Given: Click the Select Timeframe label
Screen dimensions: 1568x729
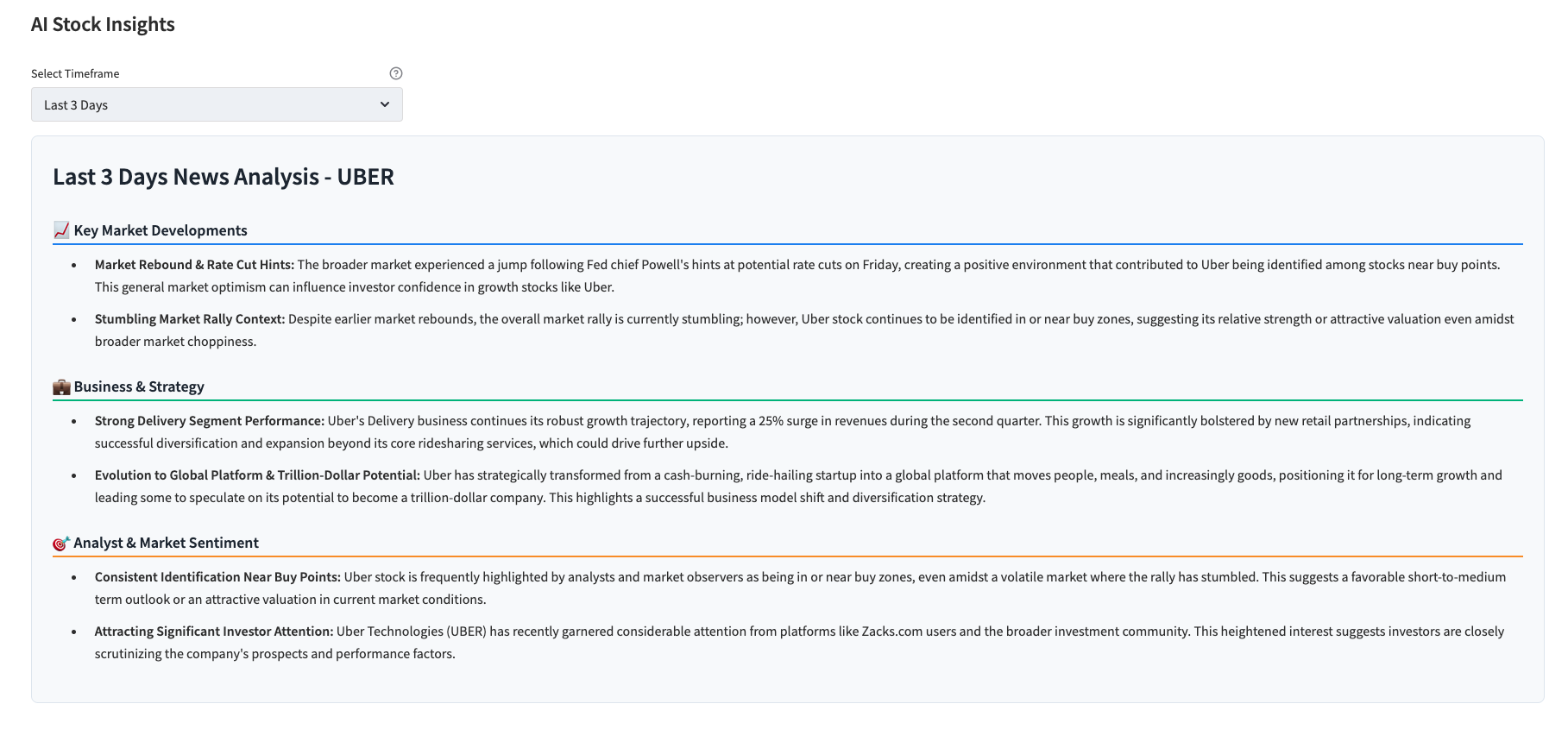Looking at the screenshot, I should (75, 73).
